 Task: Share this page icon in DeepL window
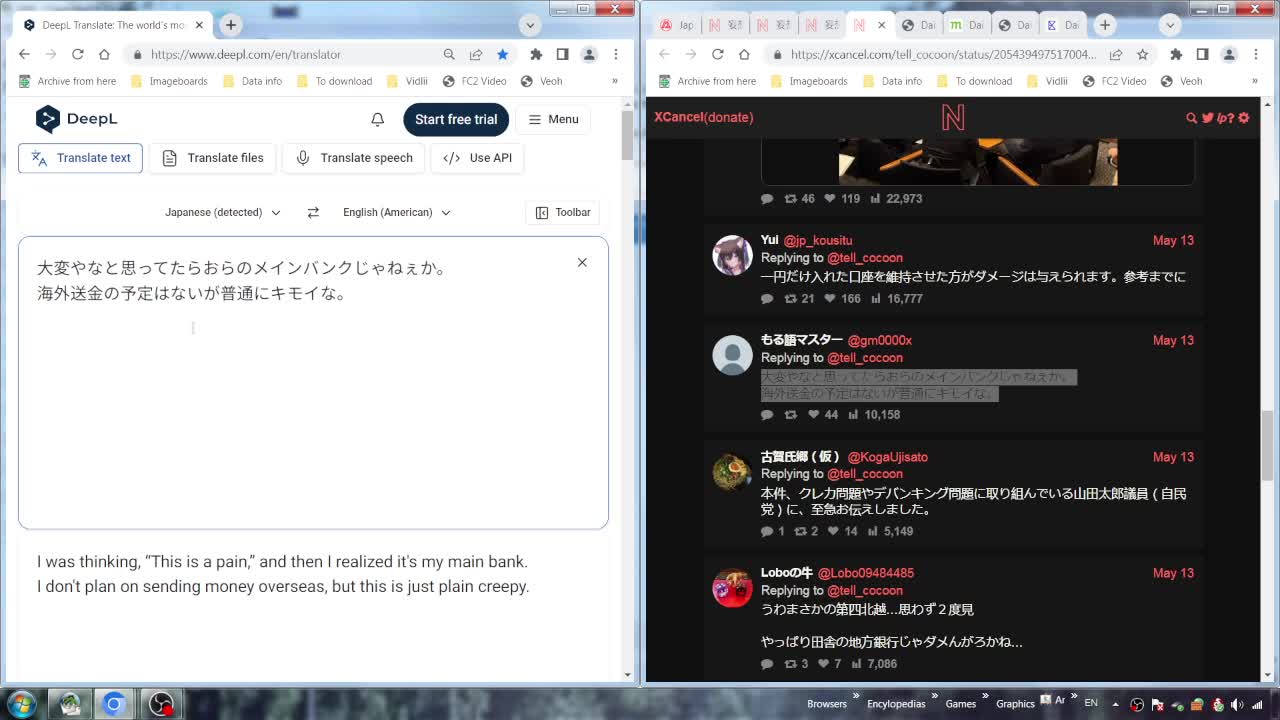(476, 54)
